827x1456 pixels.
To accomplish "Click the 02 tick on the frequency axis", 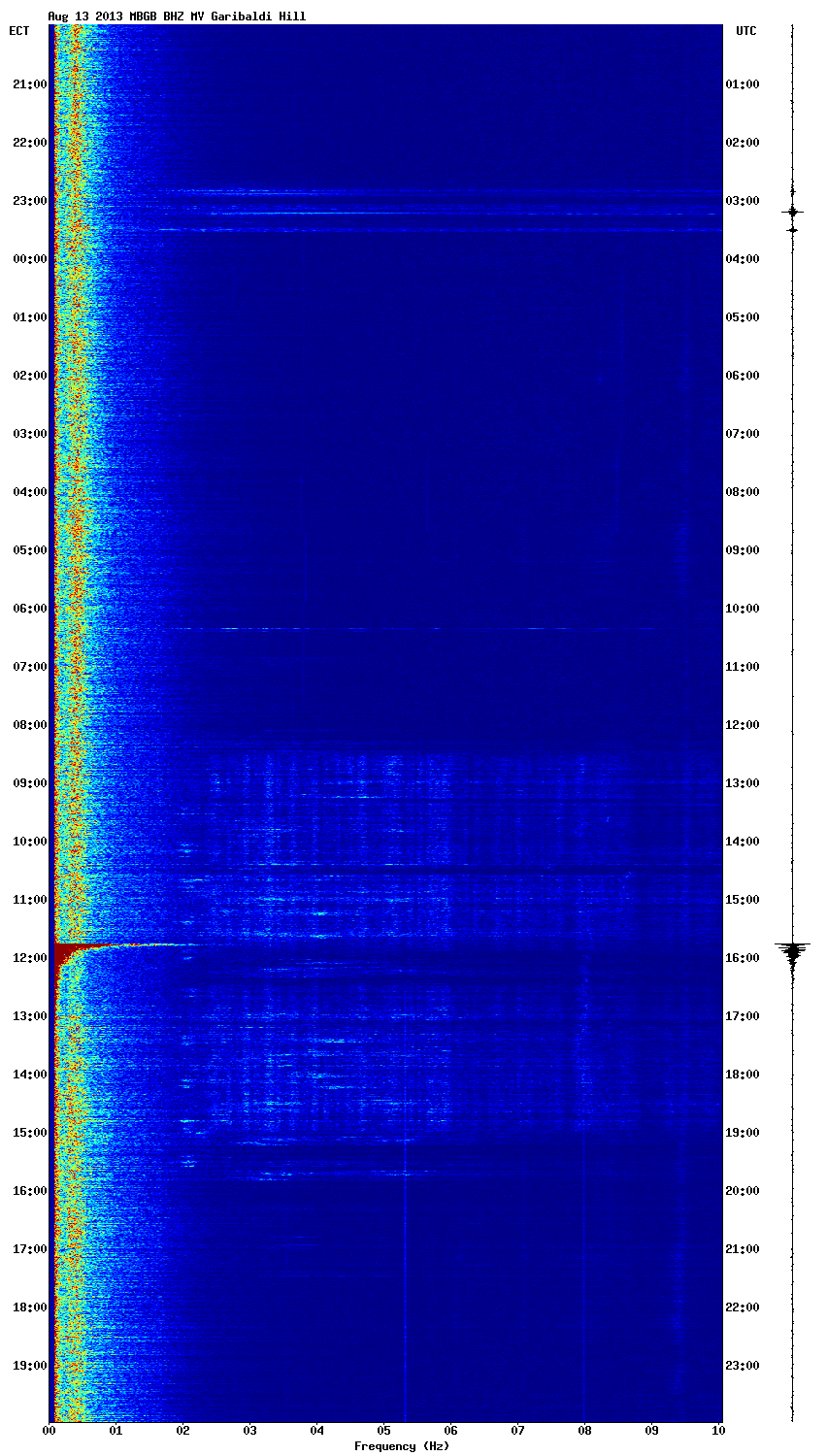I will 183,1431.
